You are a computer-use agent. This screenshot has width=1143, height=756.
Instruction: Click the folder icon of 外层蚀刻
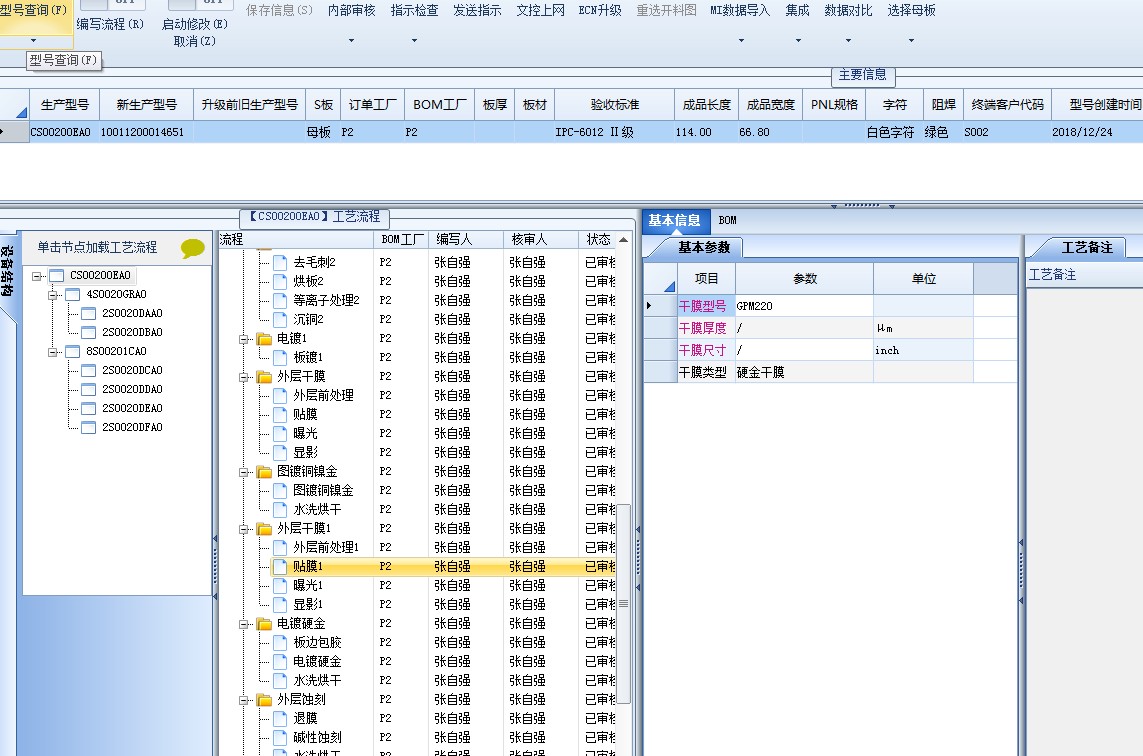click(265, 699)
